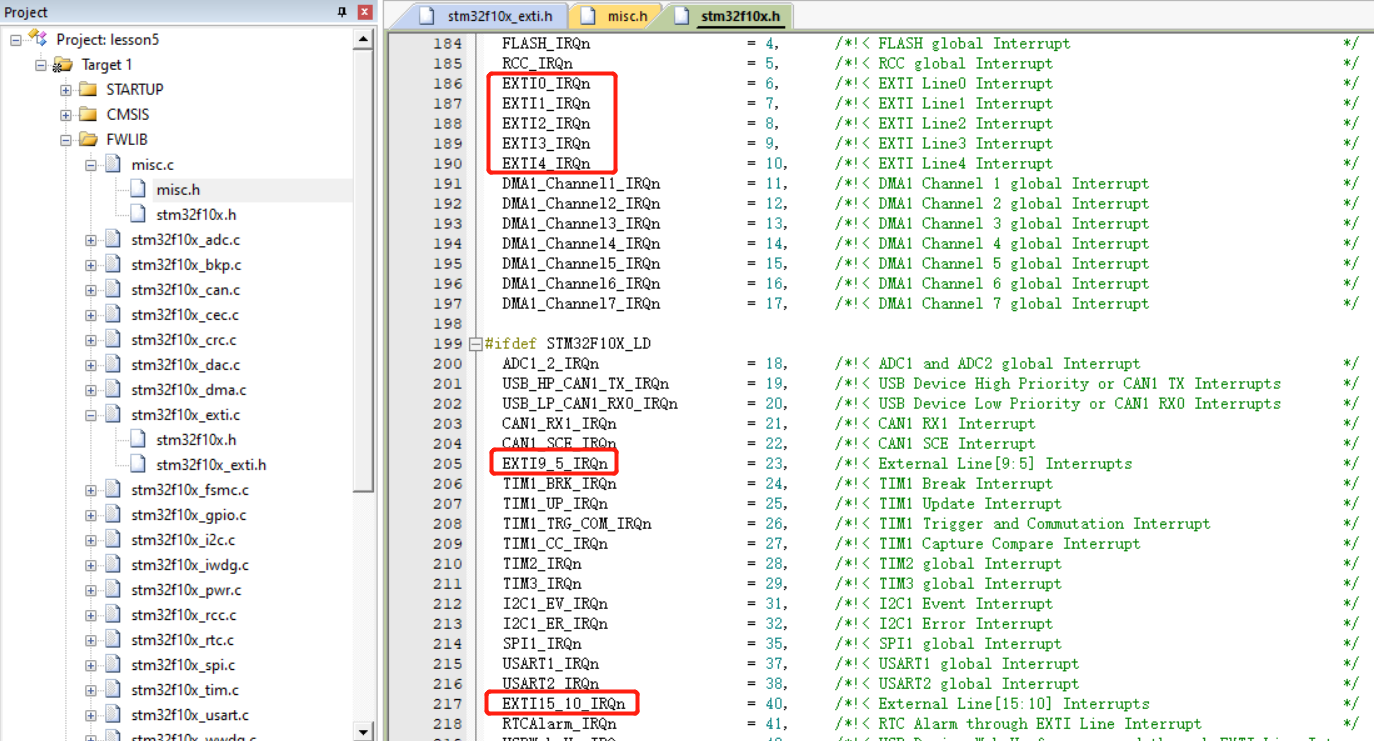
Task: Click the file icon on the stm32f10x_exti.h tab
Action: [x=427, y=16]
